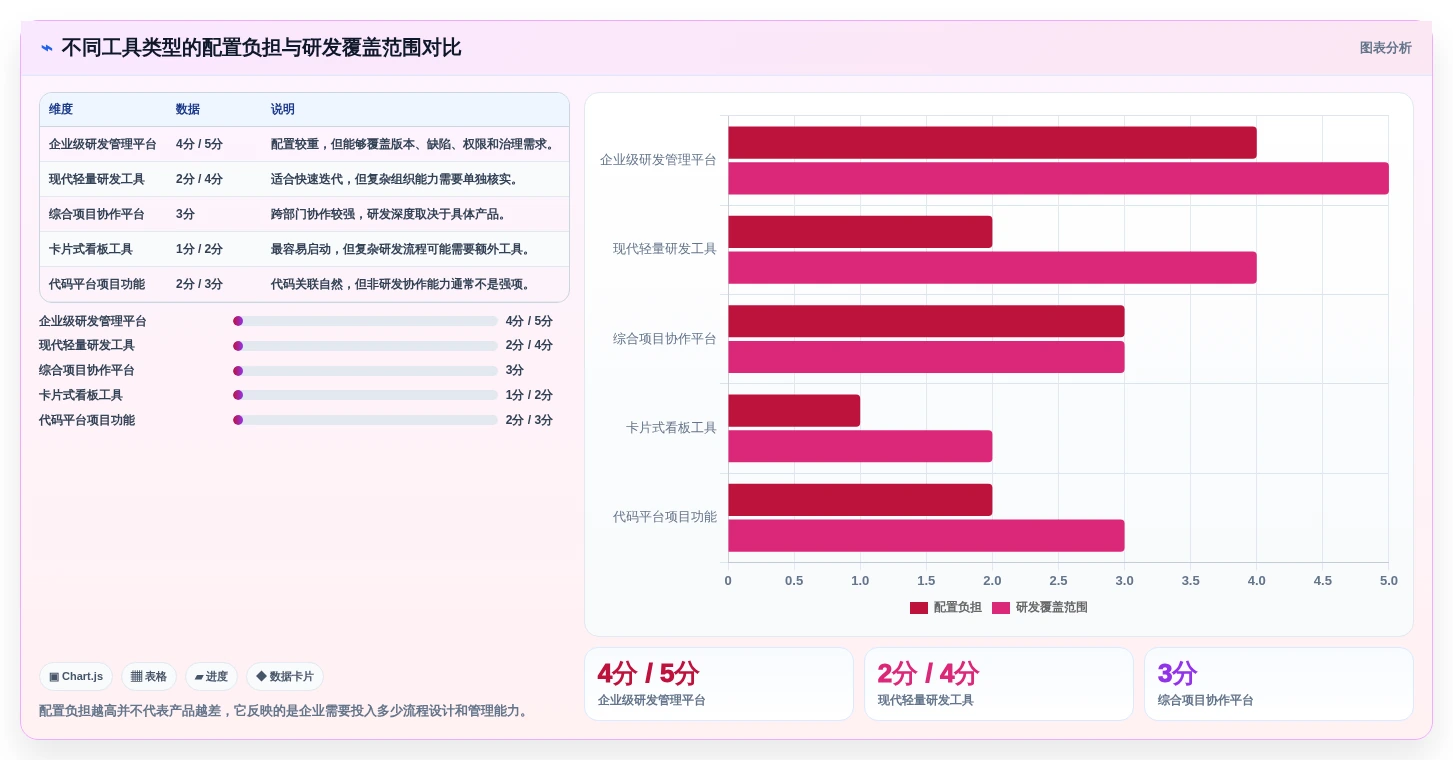Viewport: 1453px width, 760px height.
Task: Click the 代码平台项目功能 配置负担 bar at 2.0
Action: pyautogui.click(x=860, y=500)
